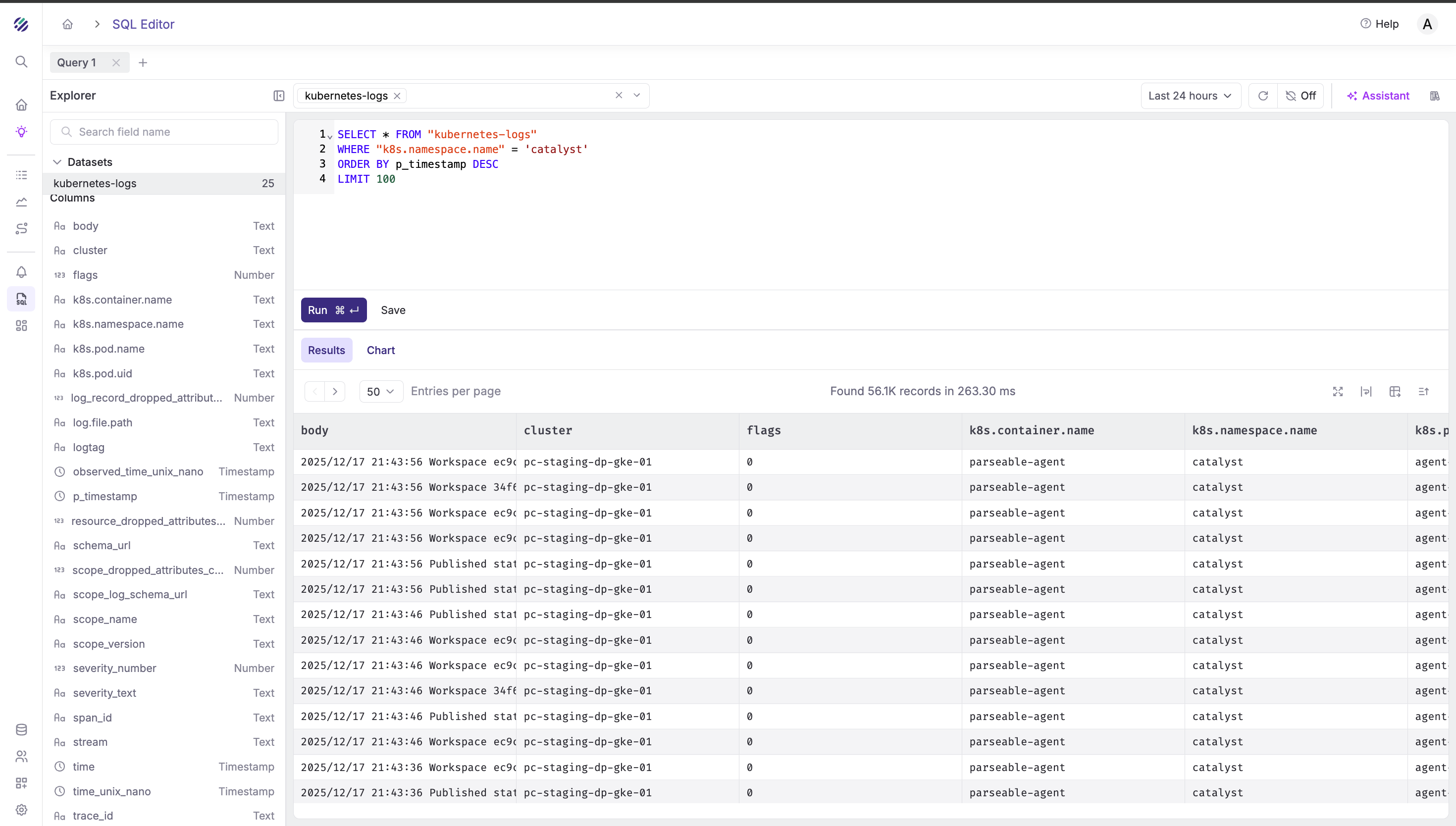Remove kubernetes-logs dataset tag
Screen dimensions: 1456x826
pyautogui.click(x=397, y=96)
